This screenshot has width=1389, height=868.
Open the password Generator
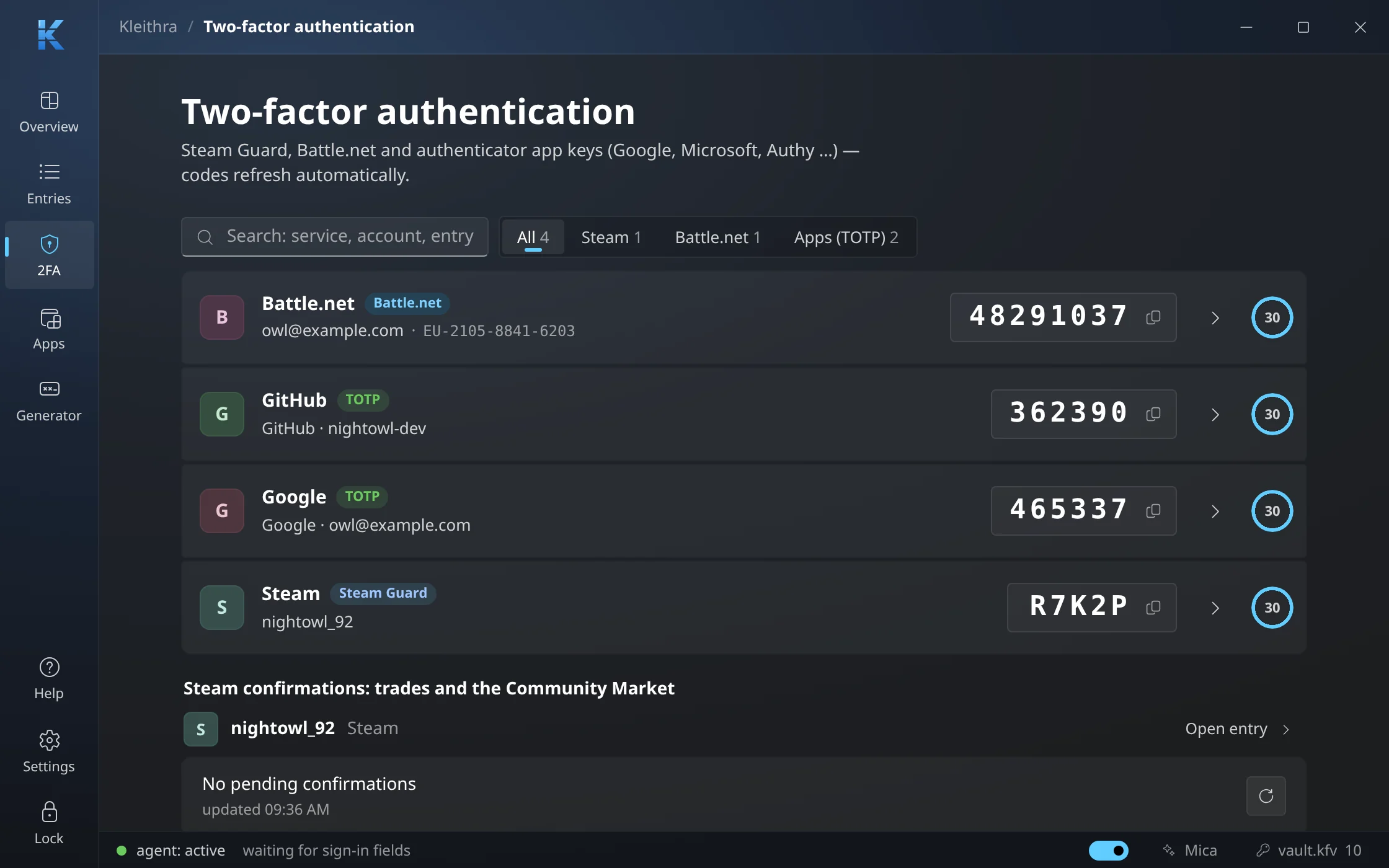point(49,401)
